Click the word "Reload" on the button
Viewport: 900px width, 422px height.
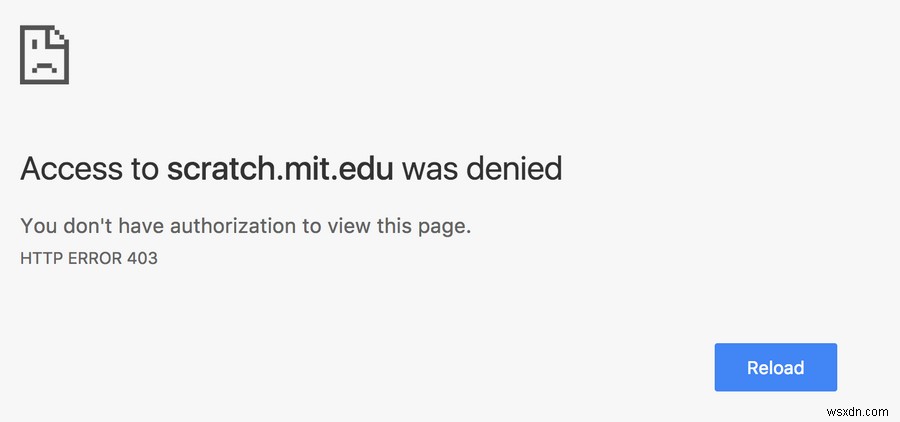tap(775, 368)
